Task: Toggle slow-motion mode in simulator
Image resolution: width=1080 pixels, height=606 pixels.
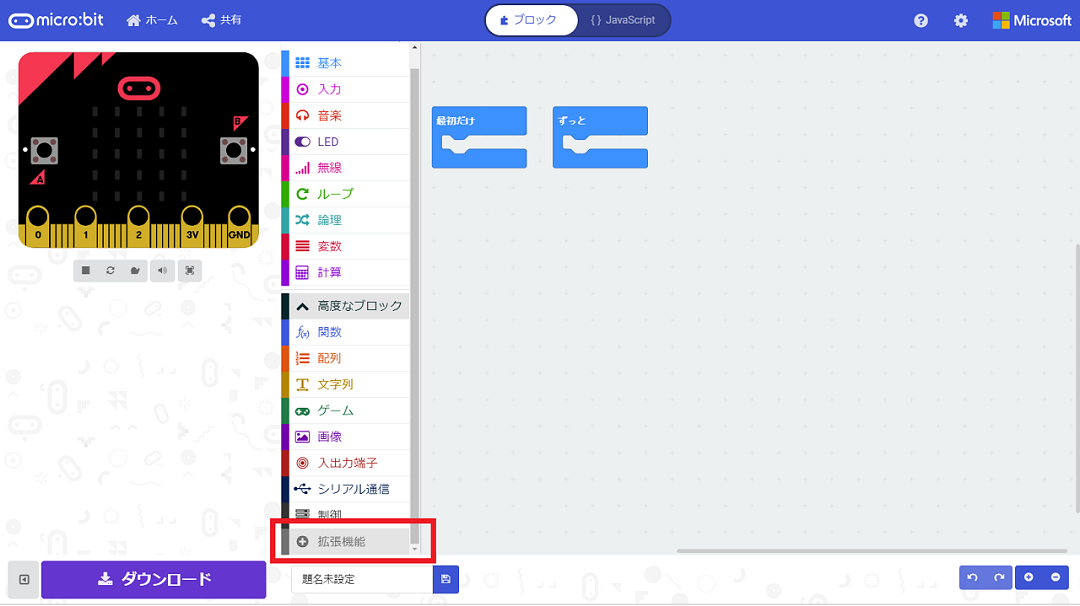Action: (135, 271)
